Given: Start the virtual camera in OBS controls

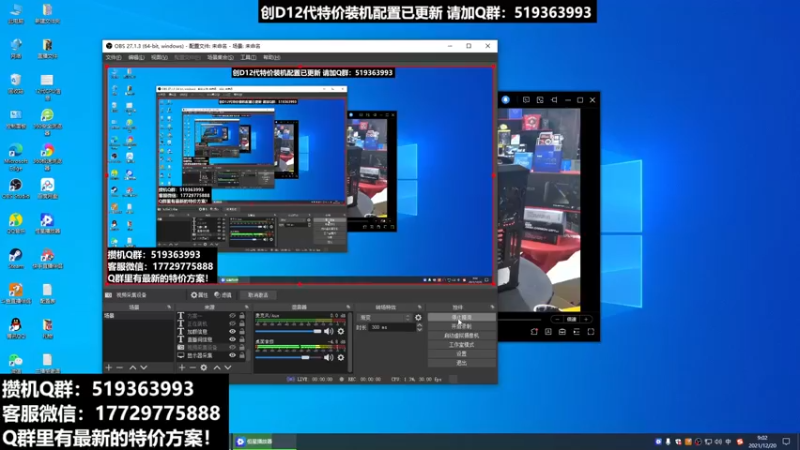Looking at the screenshot, I should pyautogui.click(x=461, y=336).
